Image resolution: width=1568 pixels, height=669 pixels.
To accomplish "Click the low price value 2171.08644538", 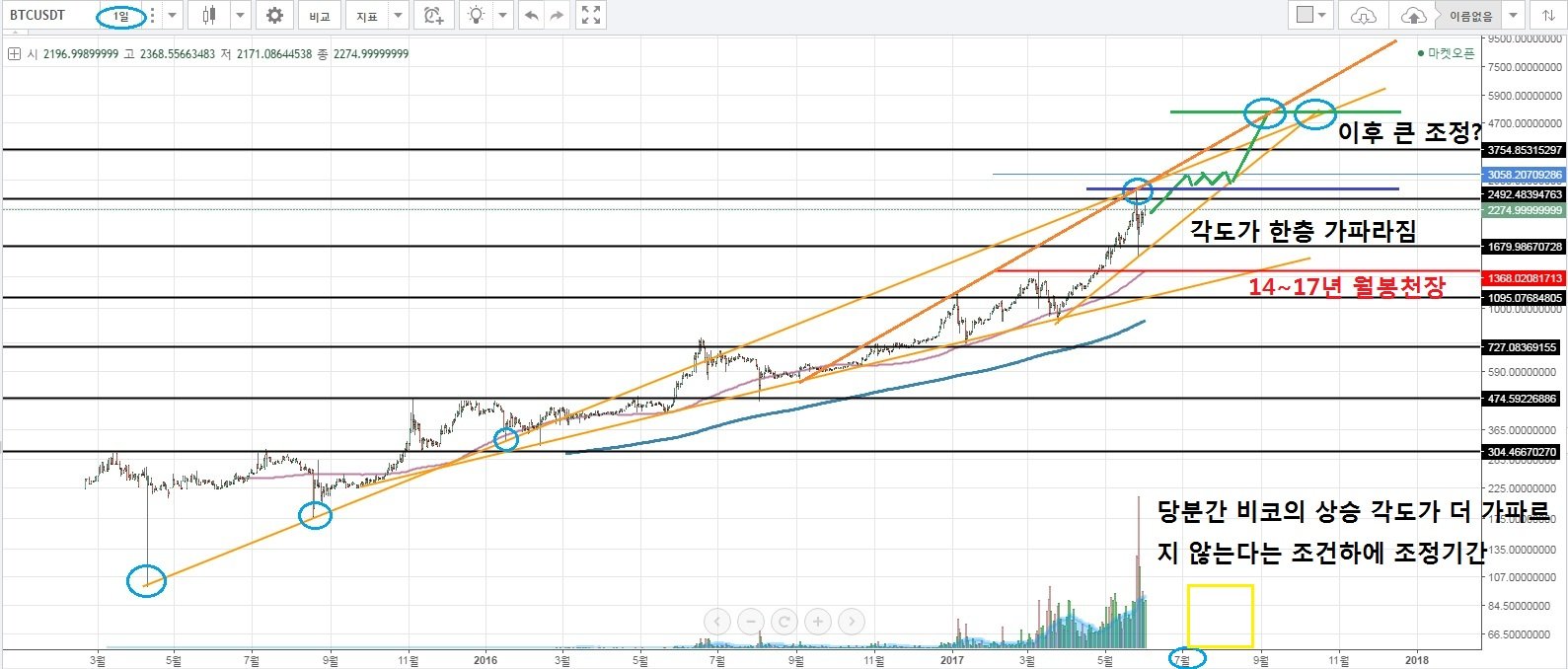I will pos(275,54).
